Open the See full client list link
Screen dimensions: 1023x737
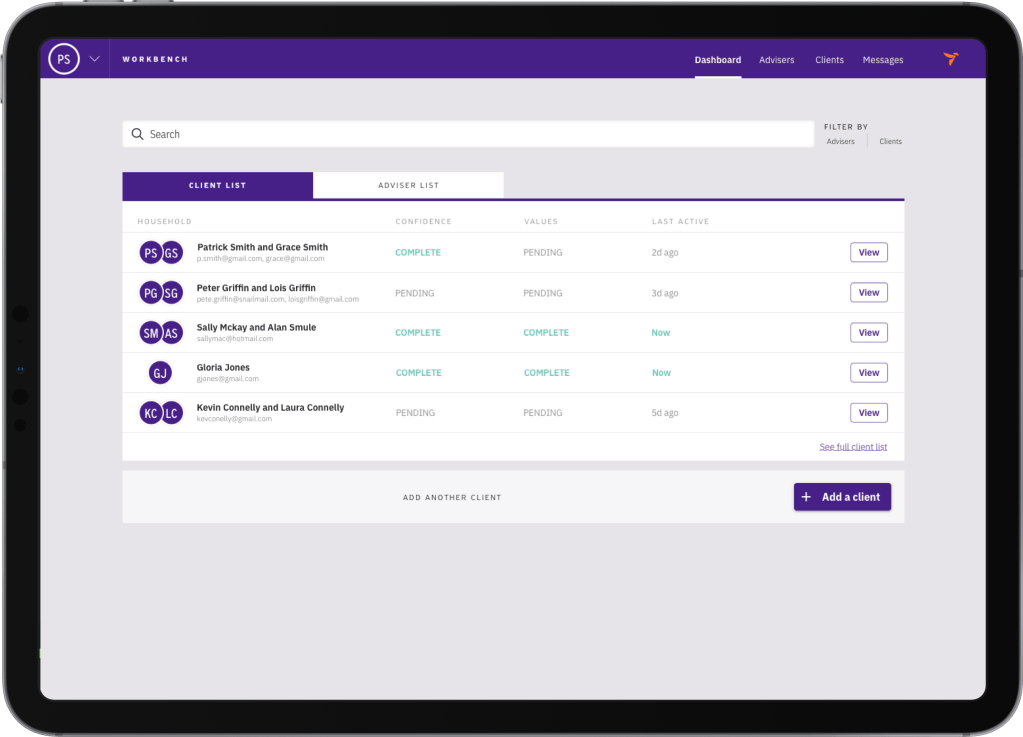click(x=853, y=447)
